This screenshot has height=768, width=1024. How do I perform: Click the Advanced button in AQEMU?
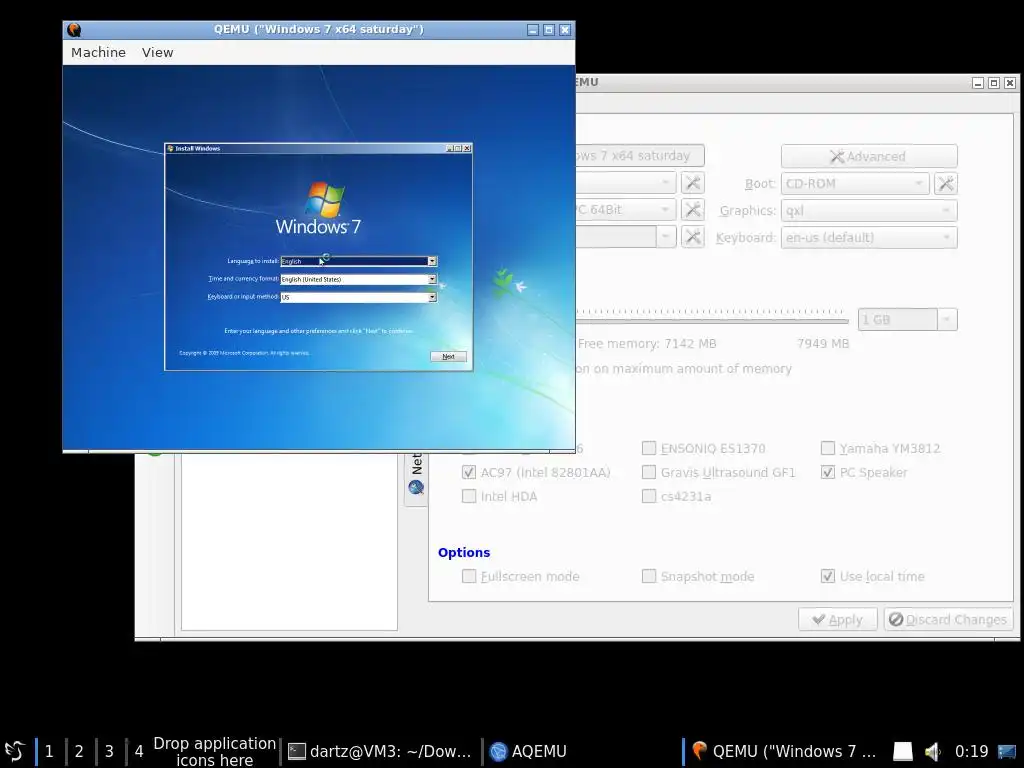pyautogui.click(x=869, y=156)
